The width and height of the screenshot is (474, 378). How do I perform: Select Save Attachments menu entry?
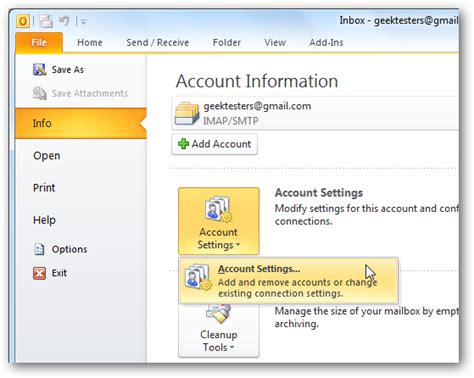point(89,93)
